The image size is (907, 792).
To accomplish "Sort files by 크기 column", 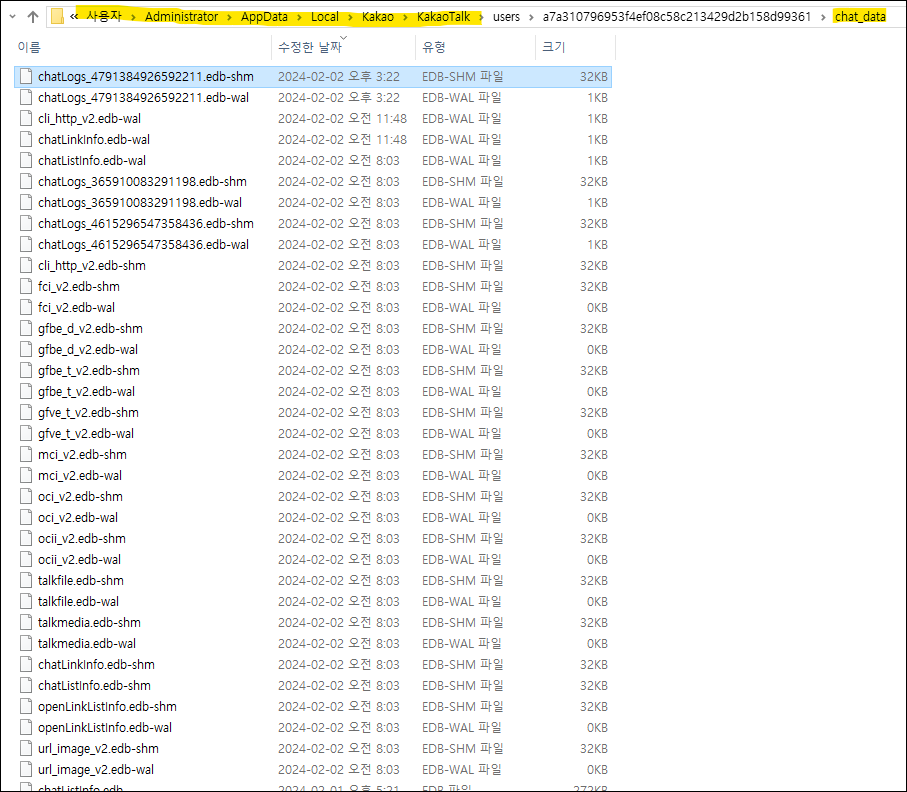I will [x=553, y=47].
